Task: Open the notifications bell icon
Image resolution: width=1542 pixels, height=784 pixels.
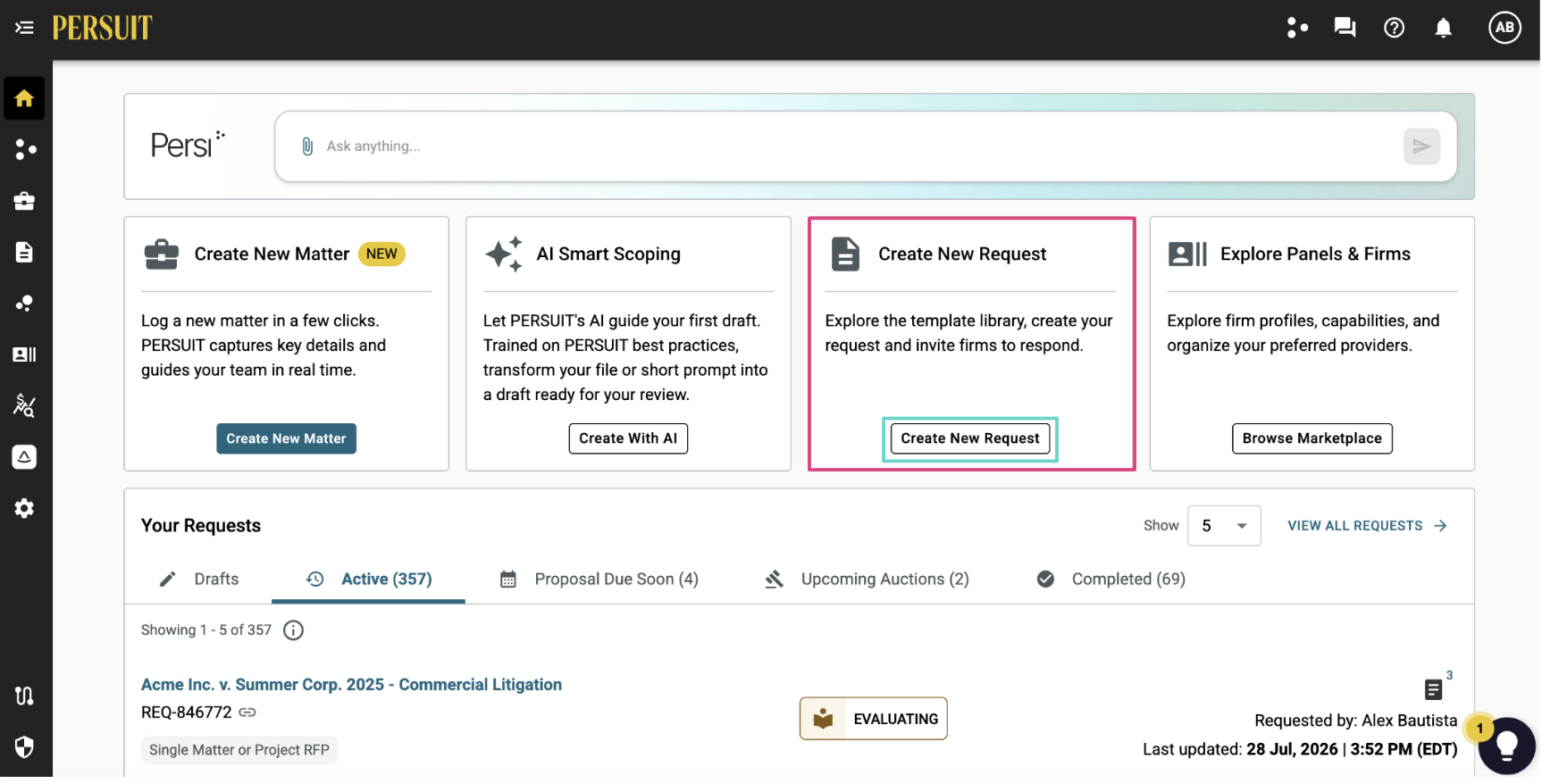Action: (x=1443, y=28)
